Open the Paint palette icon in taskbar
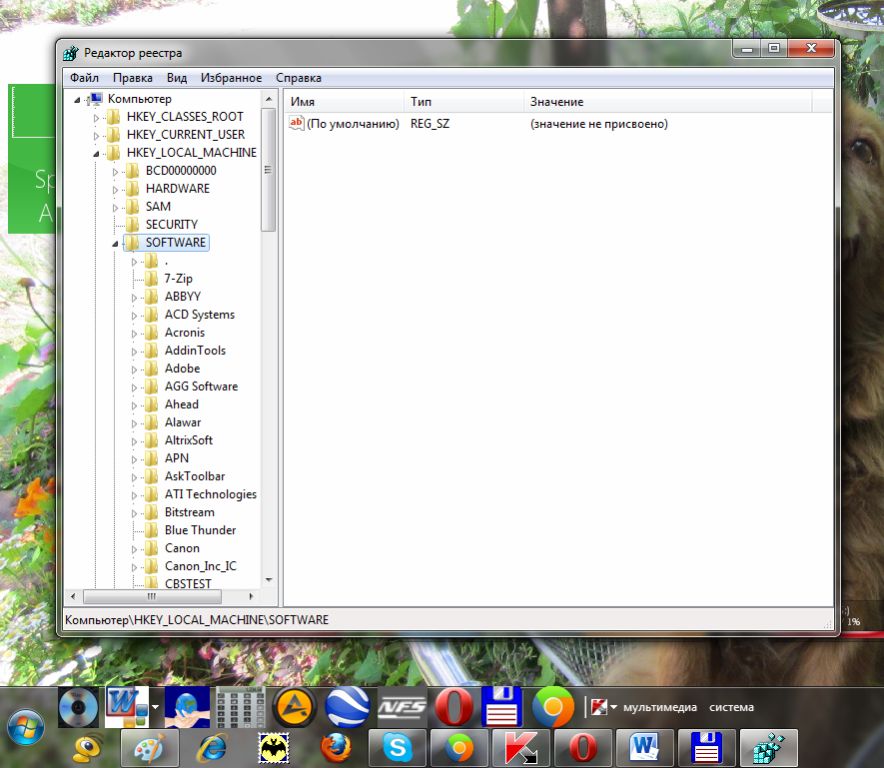884x768 pixels. pyautogui.click(x=150, y=747)
